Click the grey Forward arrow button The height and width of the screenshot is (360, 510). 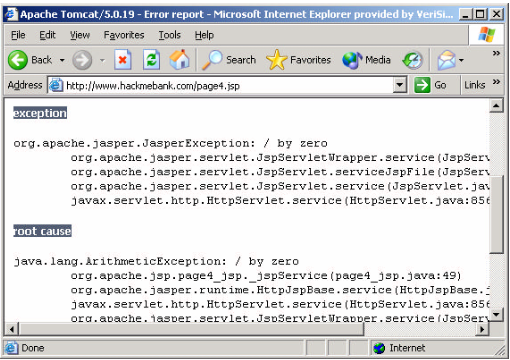(82, 60)
